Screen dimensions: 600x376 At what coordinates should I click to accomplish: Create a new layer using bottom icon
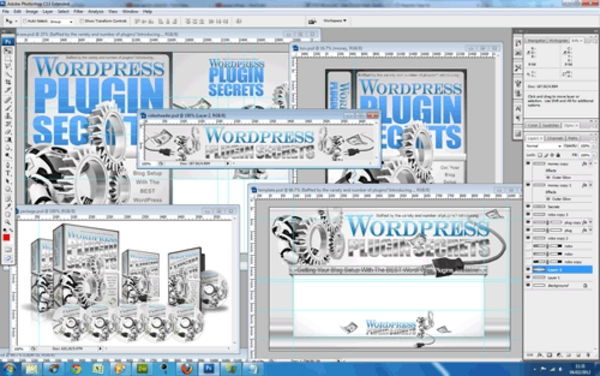pyautogui.click(x=579, y=355)
